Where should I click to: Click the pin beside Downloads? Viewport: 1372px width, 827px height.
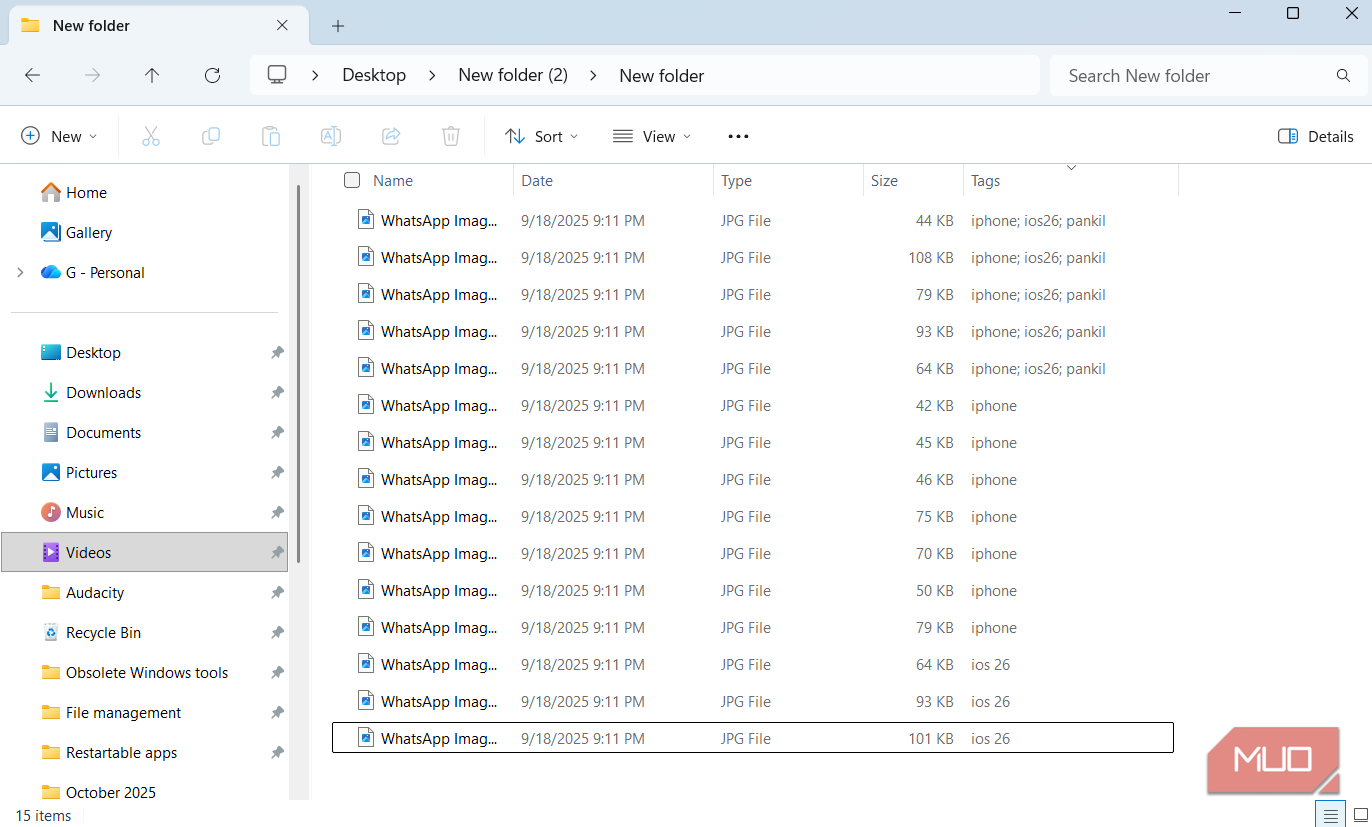point(277,392)
